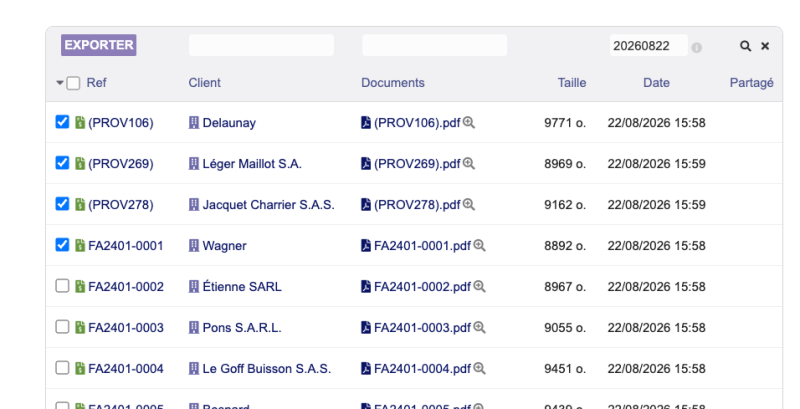The height and width of the screenshot is (409, 800).
Task: Open invoice reference (PROV278)
Action: 121,205
